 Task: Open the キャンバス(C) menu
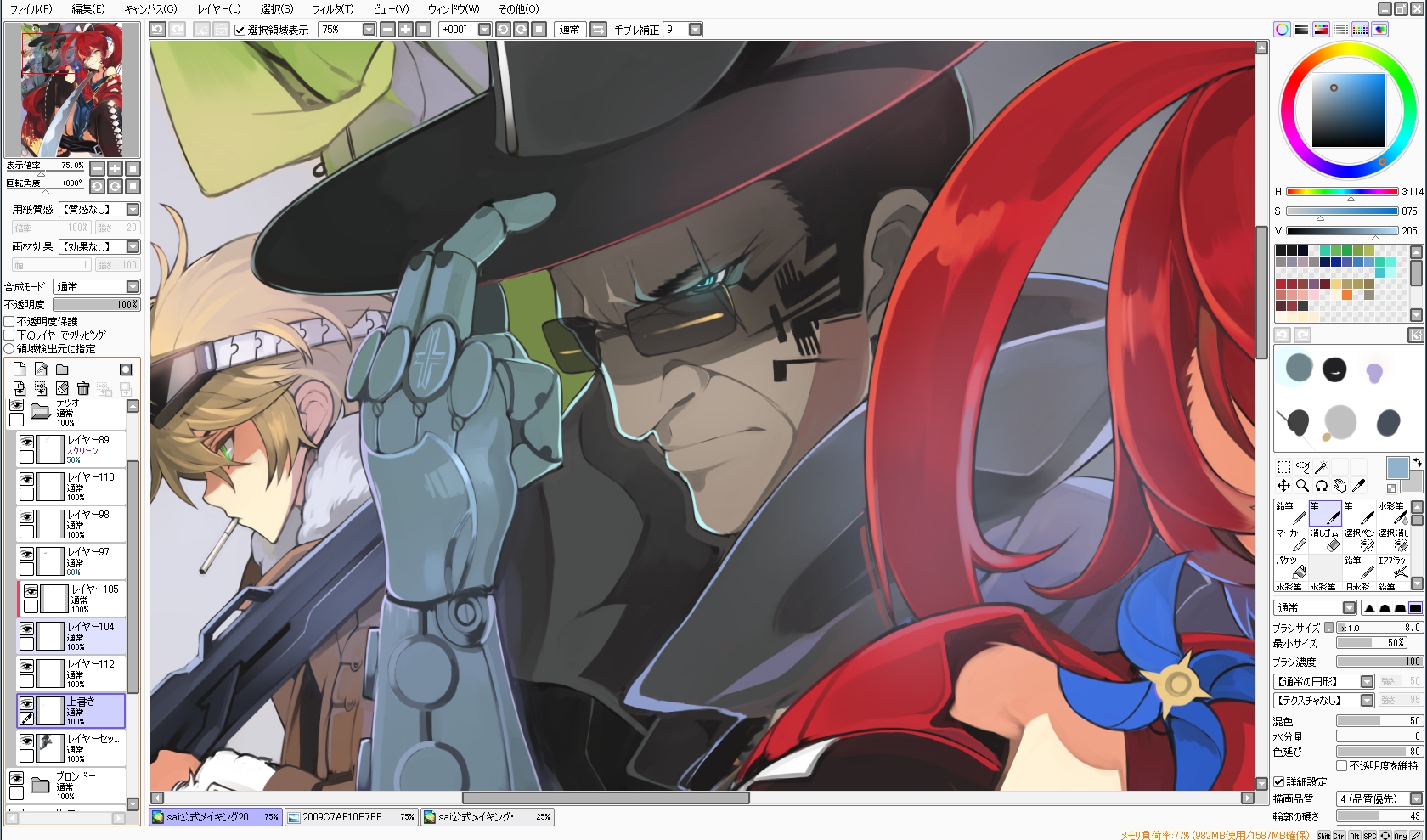[150, 8]
